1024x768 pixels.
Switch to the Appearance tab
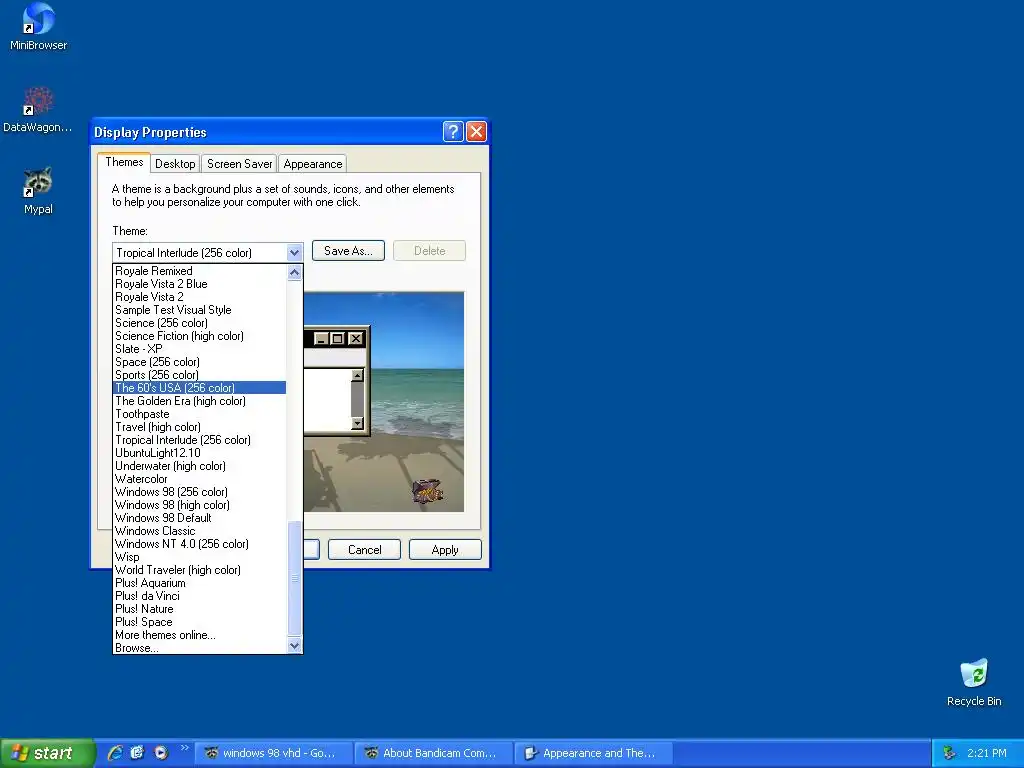point(313,164)
